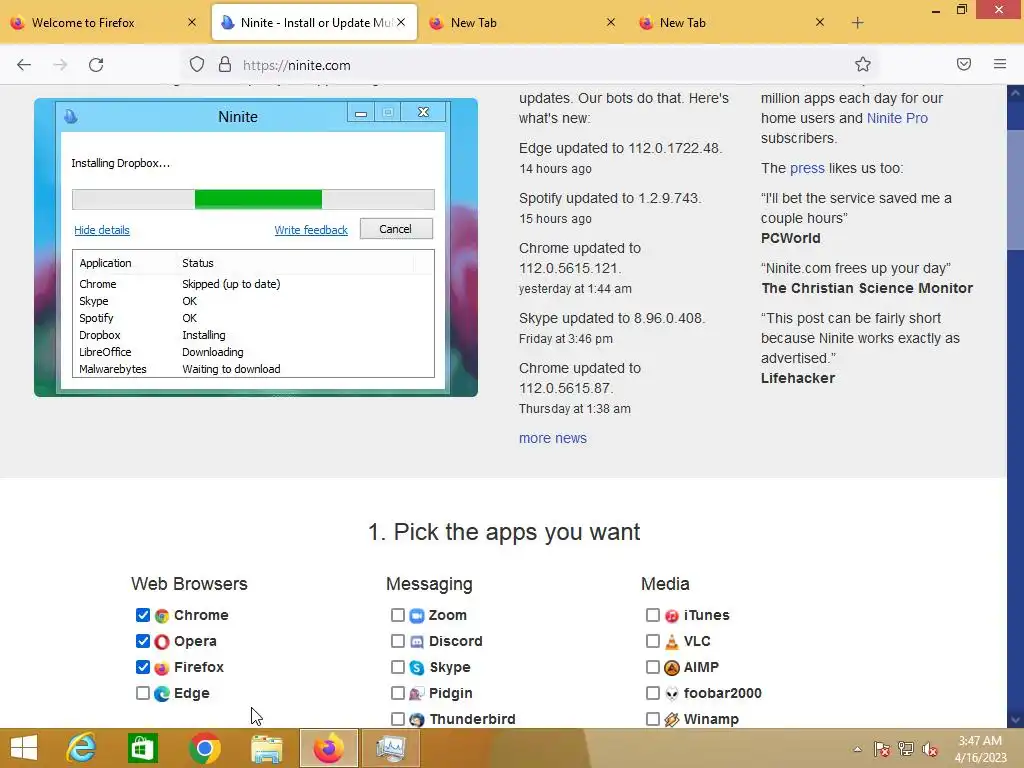Close the Welcome to Firefox tab
The height and width of the screenshot is (768, 1024).
pos(192,22)
